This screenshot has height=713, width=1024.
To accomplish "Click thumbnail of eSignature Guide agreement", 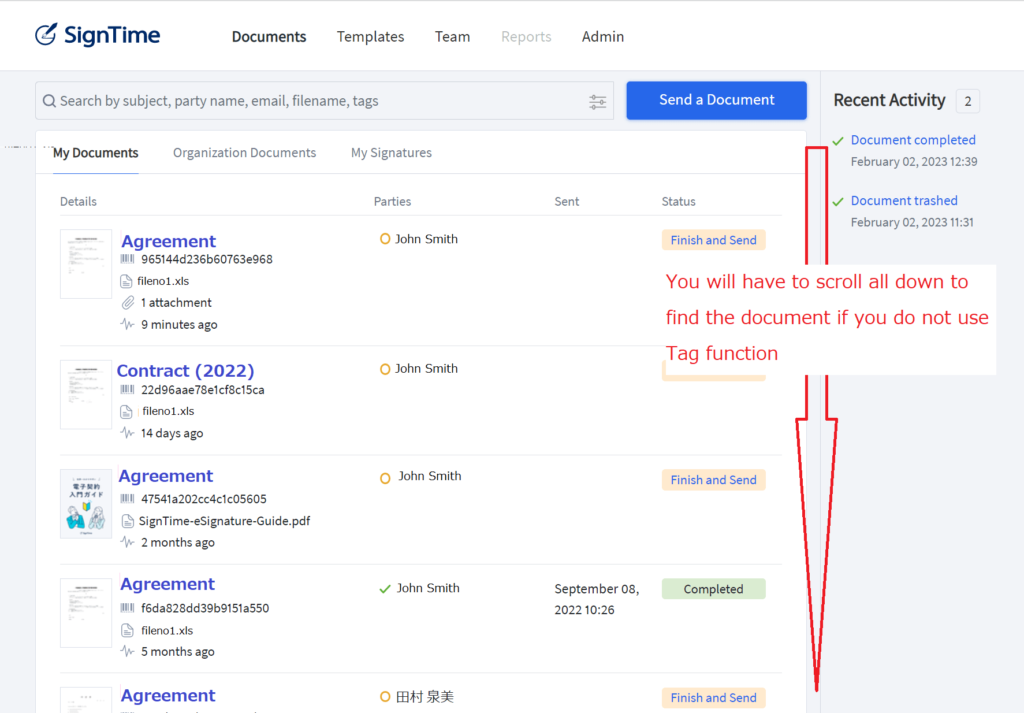I will tap(86, 503).
